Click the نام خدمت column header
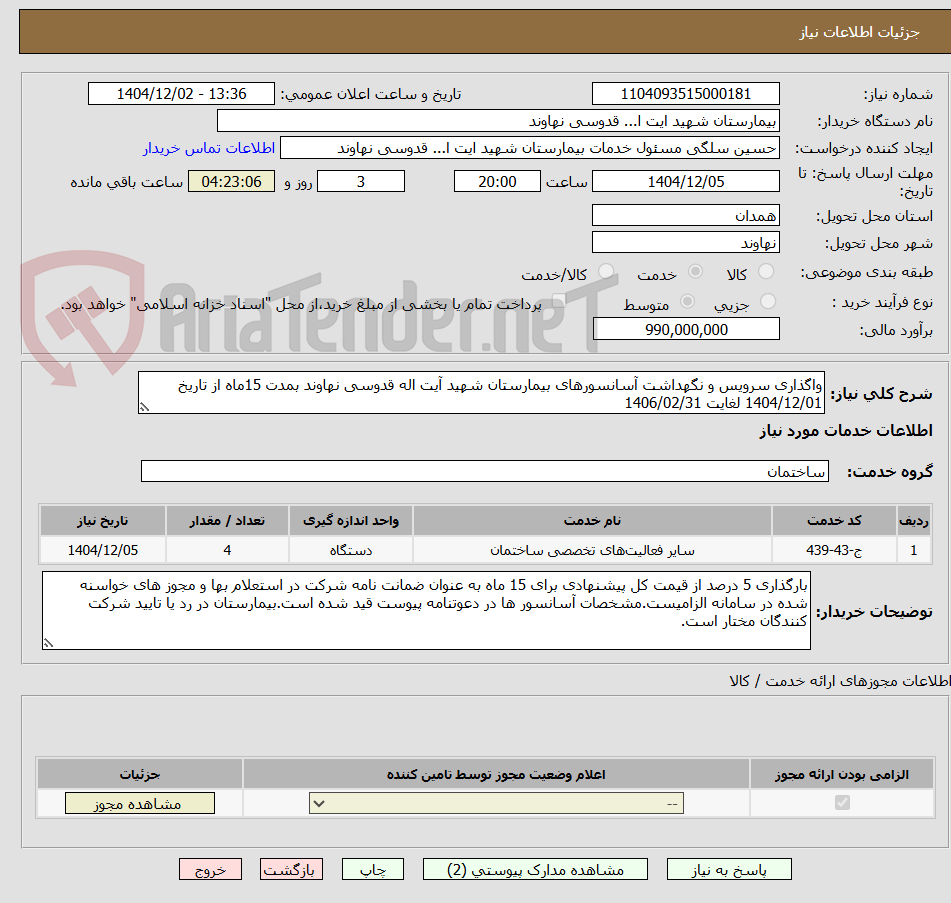This screenshot has height=903, width=951. 592,521
